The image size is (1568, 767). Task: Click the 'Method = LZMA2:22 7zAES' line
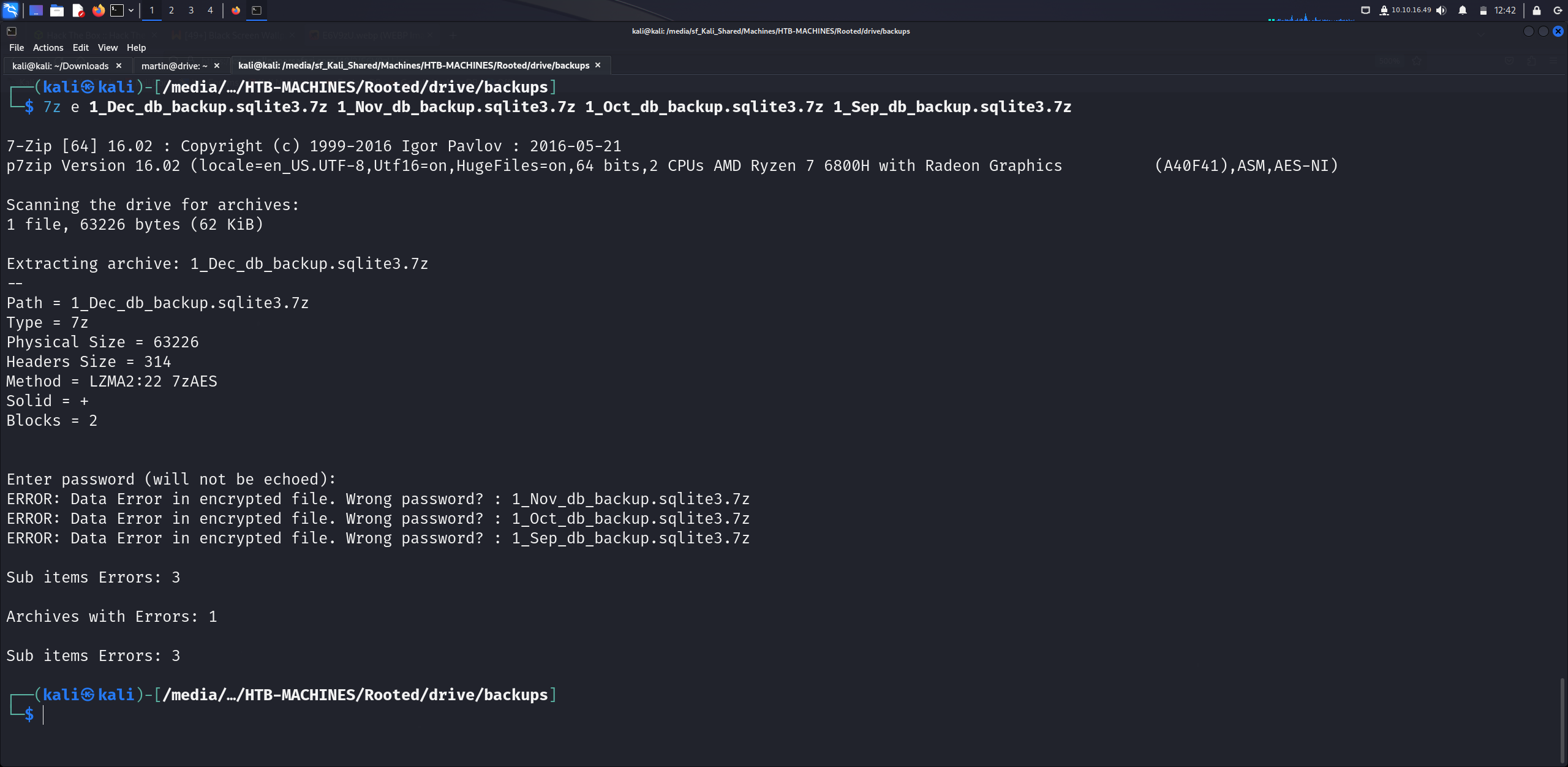click(x=112, y=382)
